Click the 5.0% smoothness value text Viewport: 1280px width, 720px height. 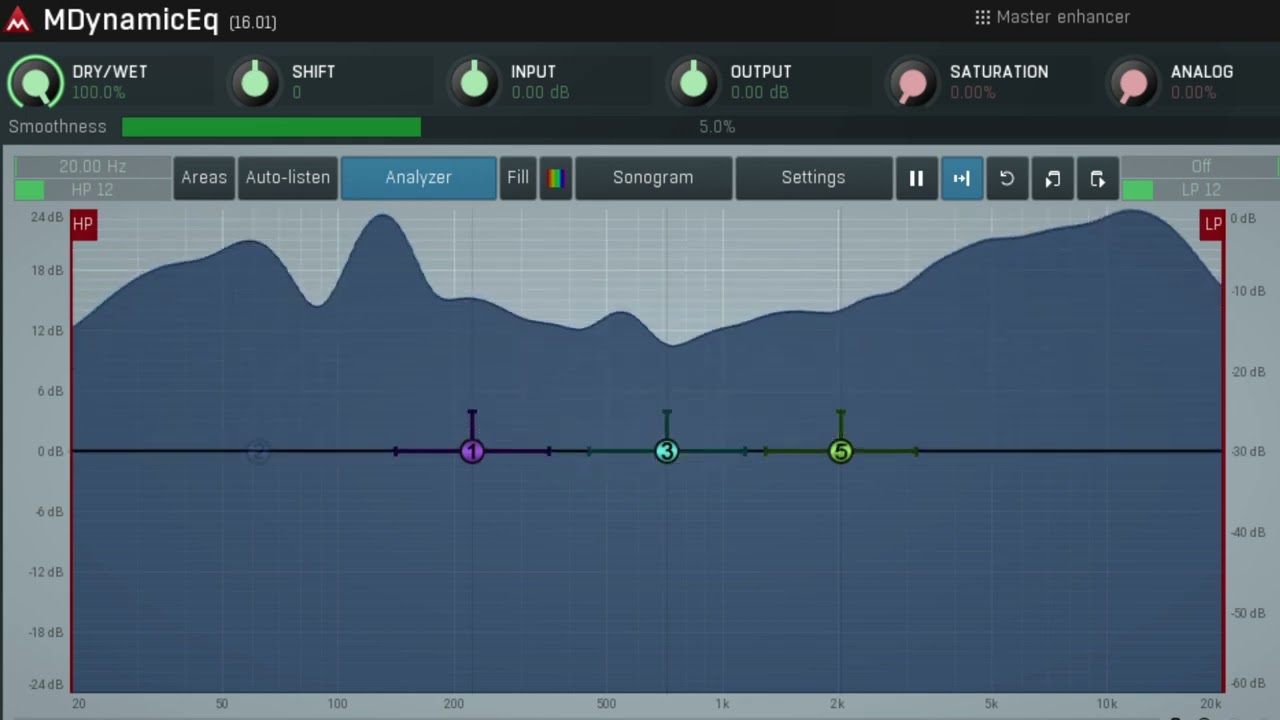coord(717,127)
